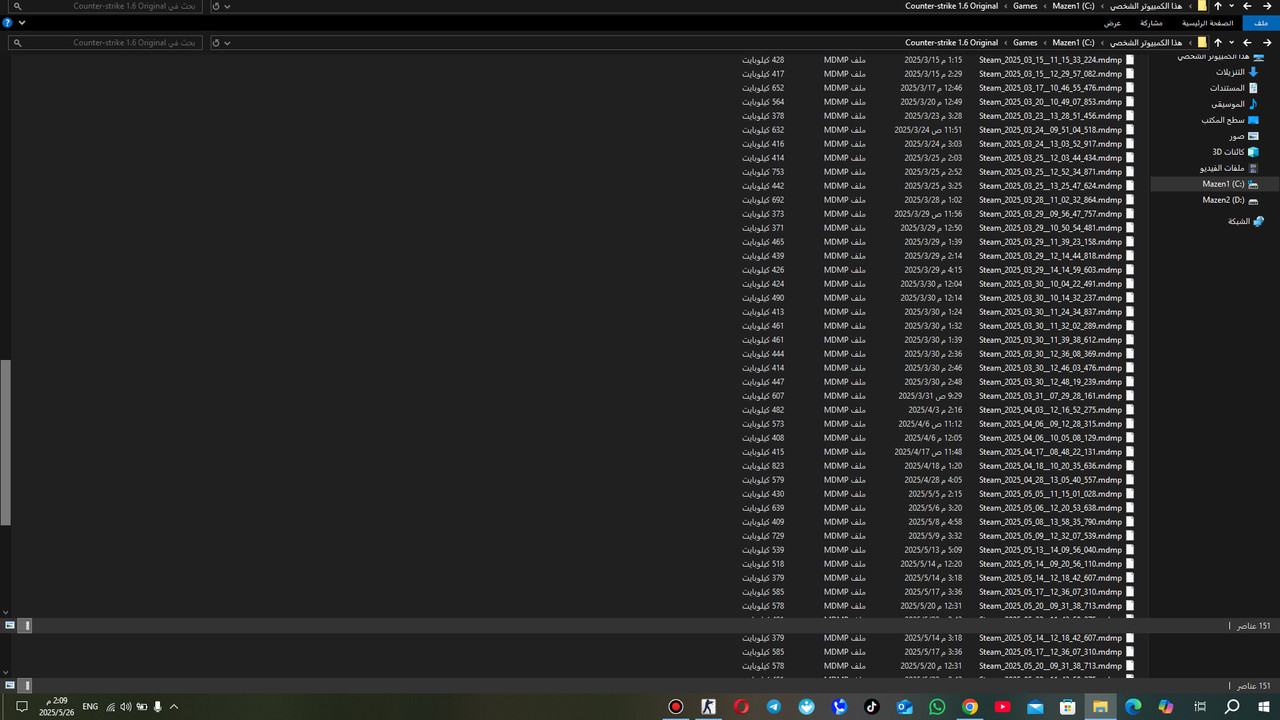Open the volume control in the tray
Image resolution: width=1280 pixels, height=720 pixels.
[126, 706]
